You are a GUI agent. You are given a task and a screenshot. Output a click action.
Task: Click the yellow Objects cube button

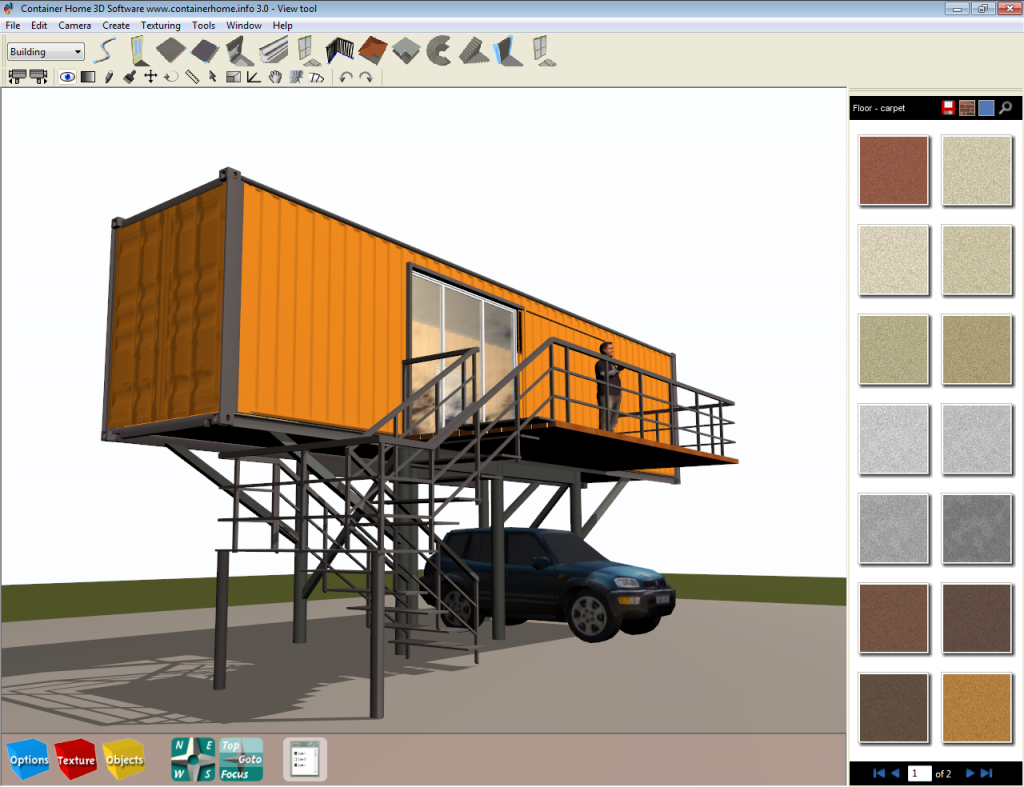(124, 760)
